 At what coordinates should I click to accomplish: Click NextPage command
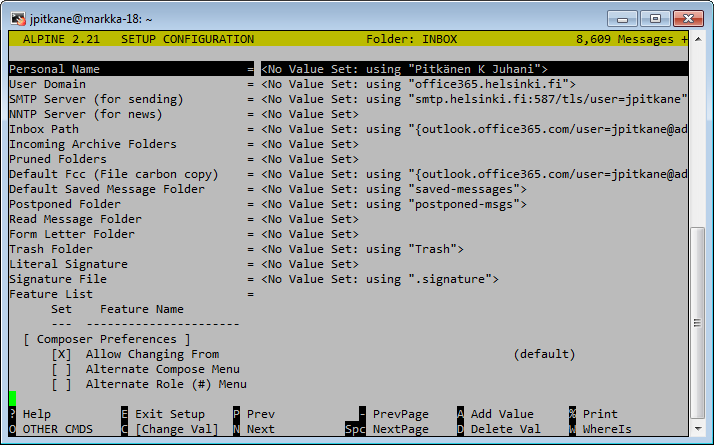coord(387,429)
